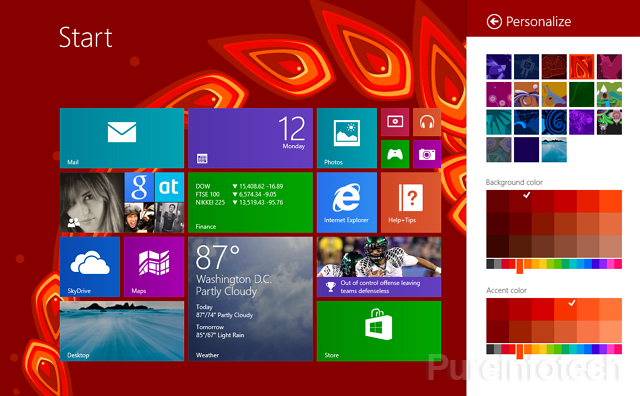Select the dark blue robot background thumbnail
The height and width of the screenshot is (396, 640).
point(526,67)
